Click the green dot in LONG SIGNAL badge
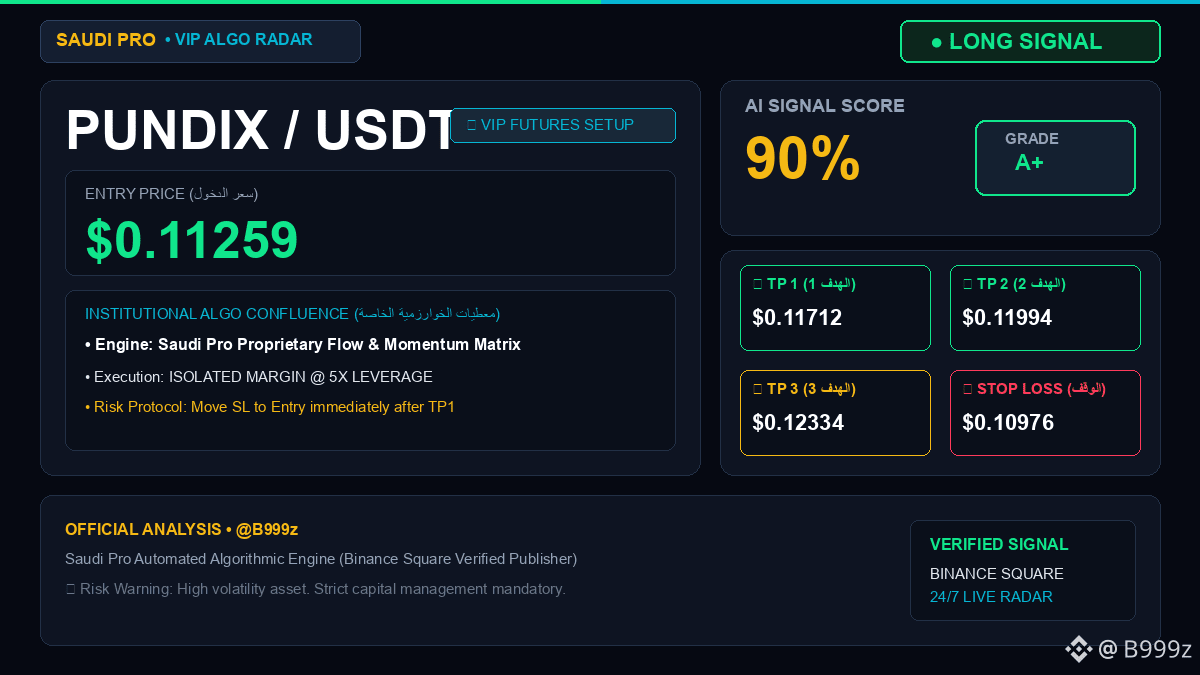This screenshot has height=675, width=1200. [936, 42]
